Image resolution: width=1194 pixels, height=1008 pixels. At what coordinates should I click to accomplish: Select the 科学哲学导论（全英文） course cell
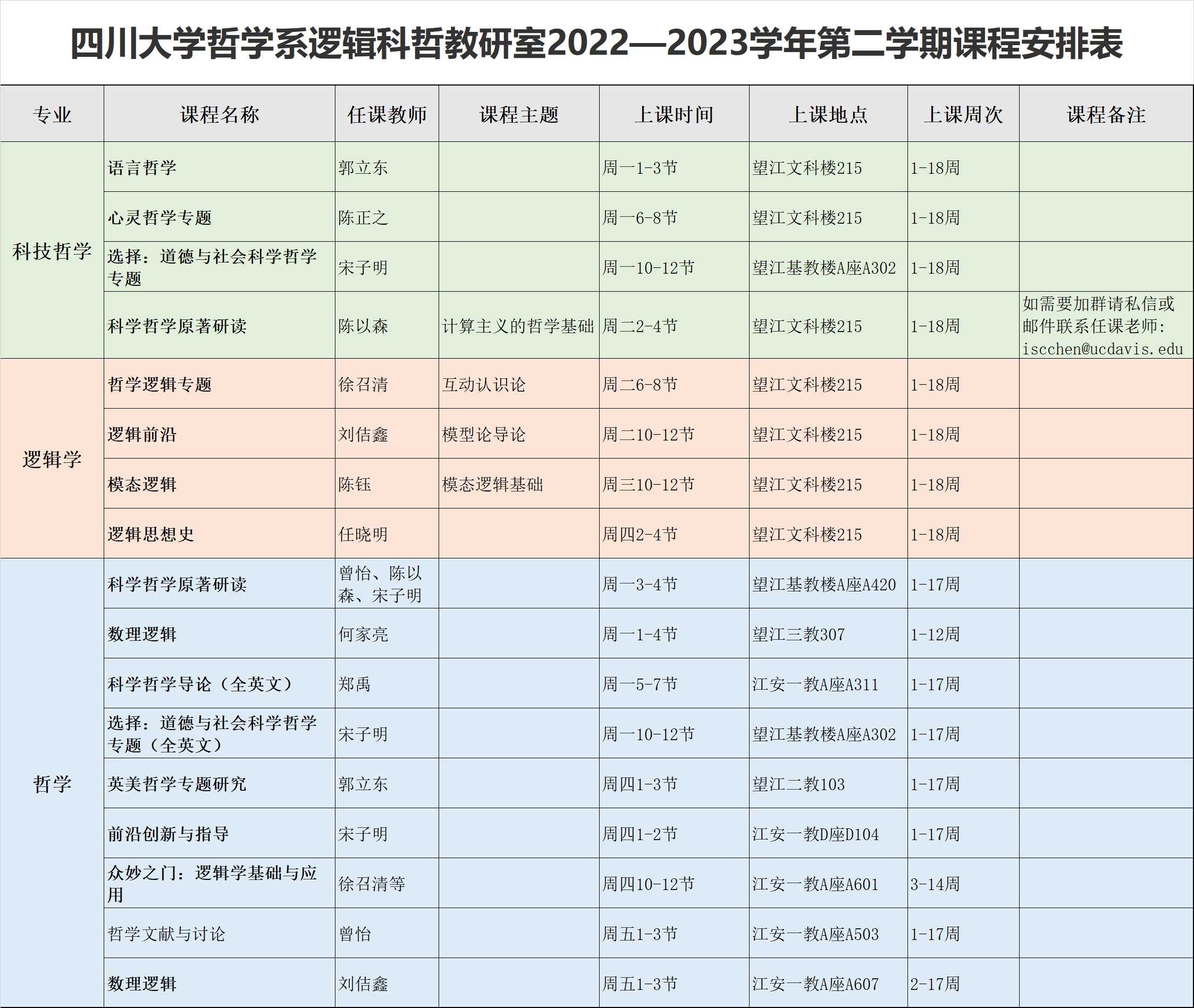coord(200,683)
